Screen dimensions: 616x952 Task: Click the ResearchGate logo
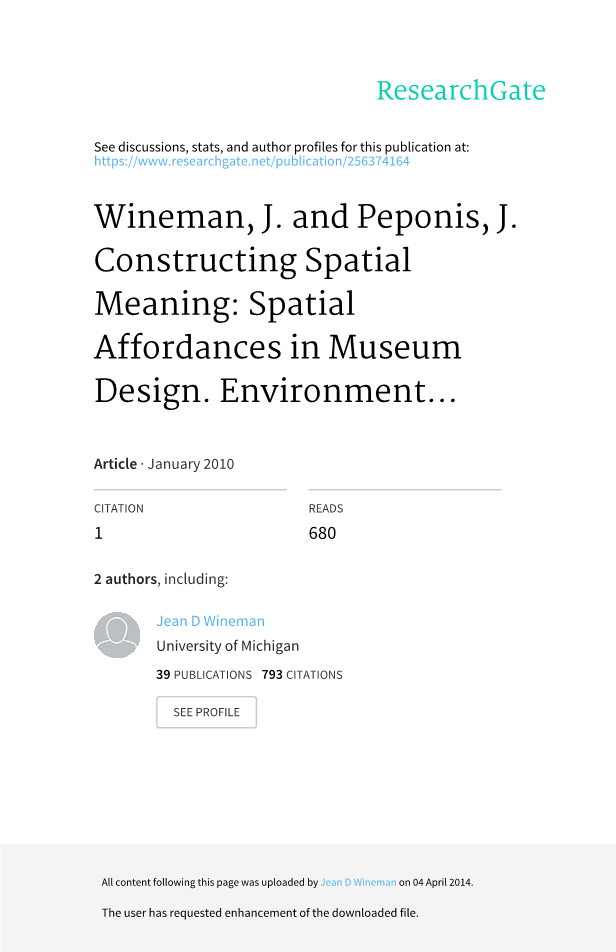pos(460,91)
